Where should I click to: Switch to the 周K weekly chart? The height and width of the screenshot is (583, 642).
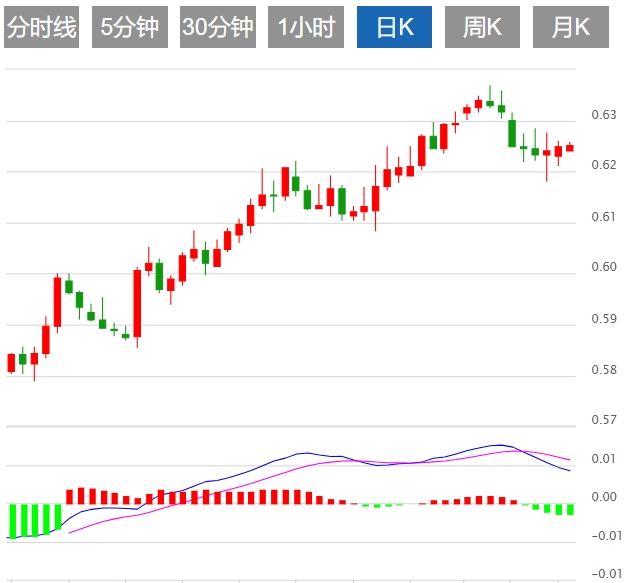tap(482, 27)
